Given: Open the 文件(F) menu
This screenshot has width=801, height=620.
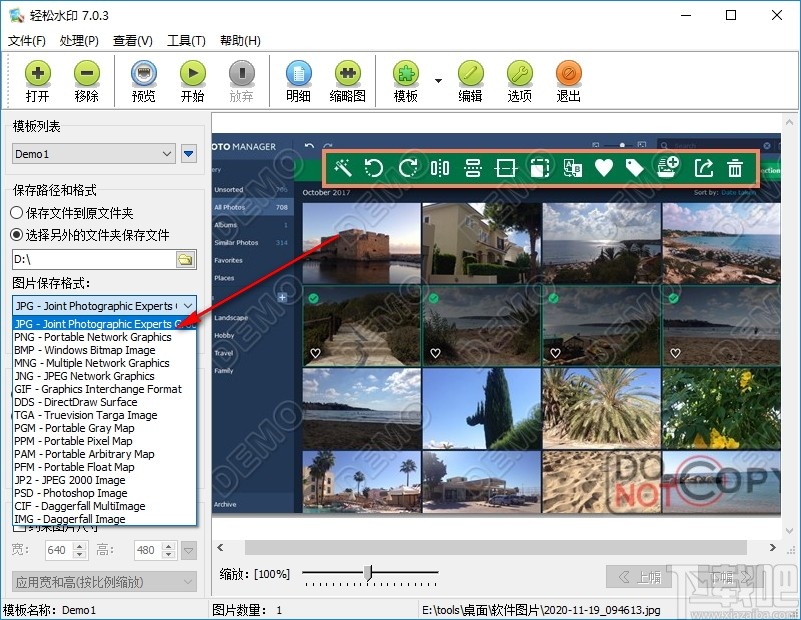Looking at the screenshot, I should tap(27, 41).
